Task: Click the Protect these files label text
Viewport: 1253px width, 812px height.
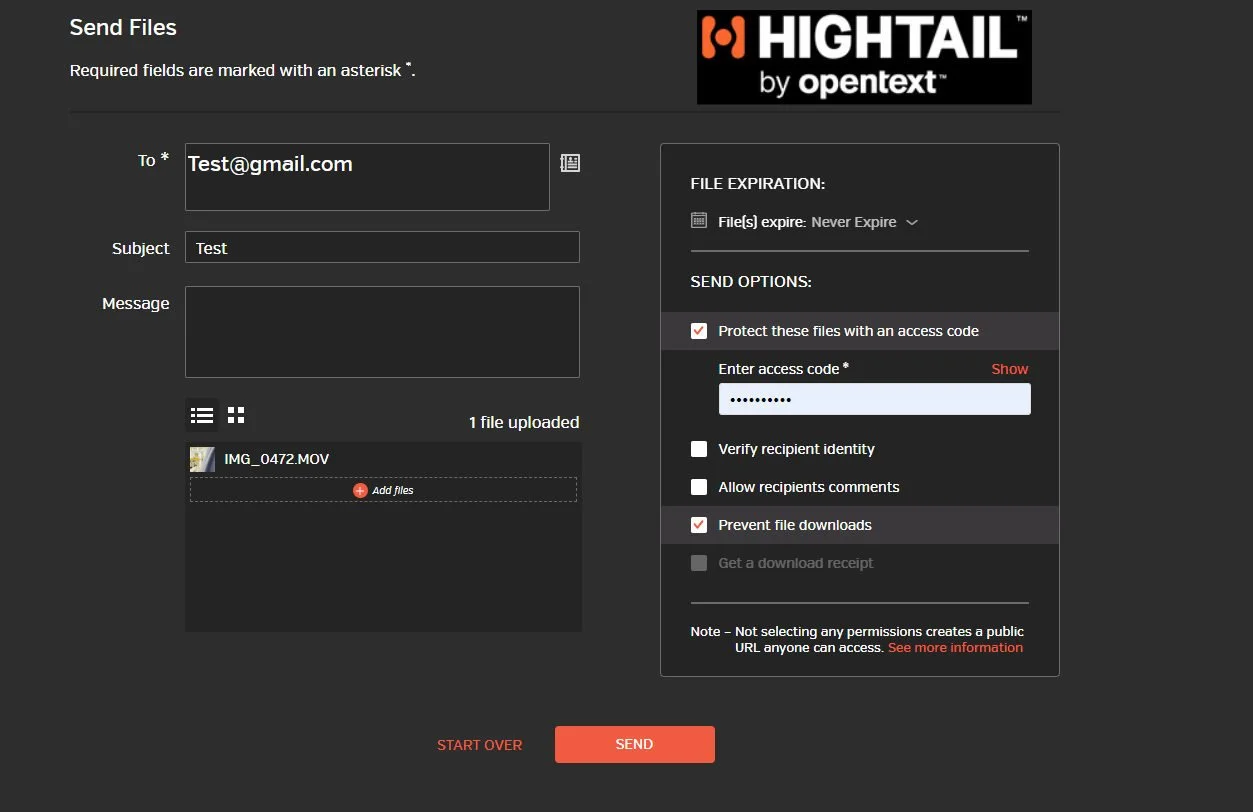Action: click(x=849, y=331)
